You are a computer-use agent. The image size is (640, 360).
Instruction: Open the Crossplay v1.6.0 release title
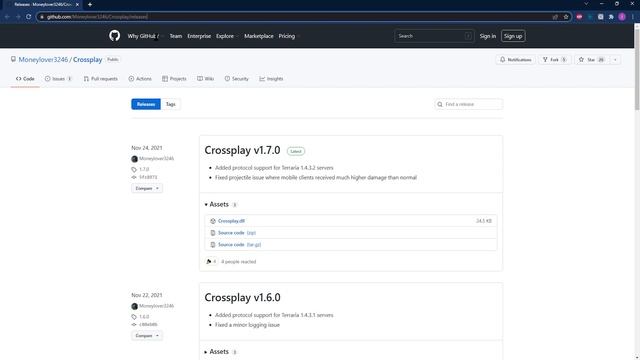click(x=242, y=298)
